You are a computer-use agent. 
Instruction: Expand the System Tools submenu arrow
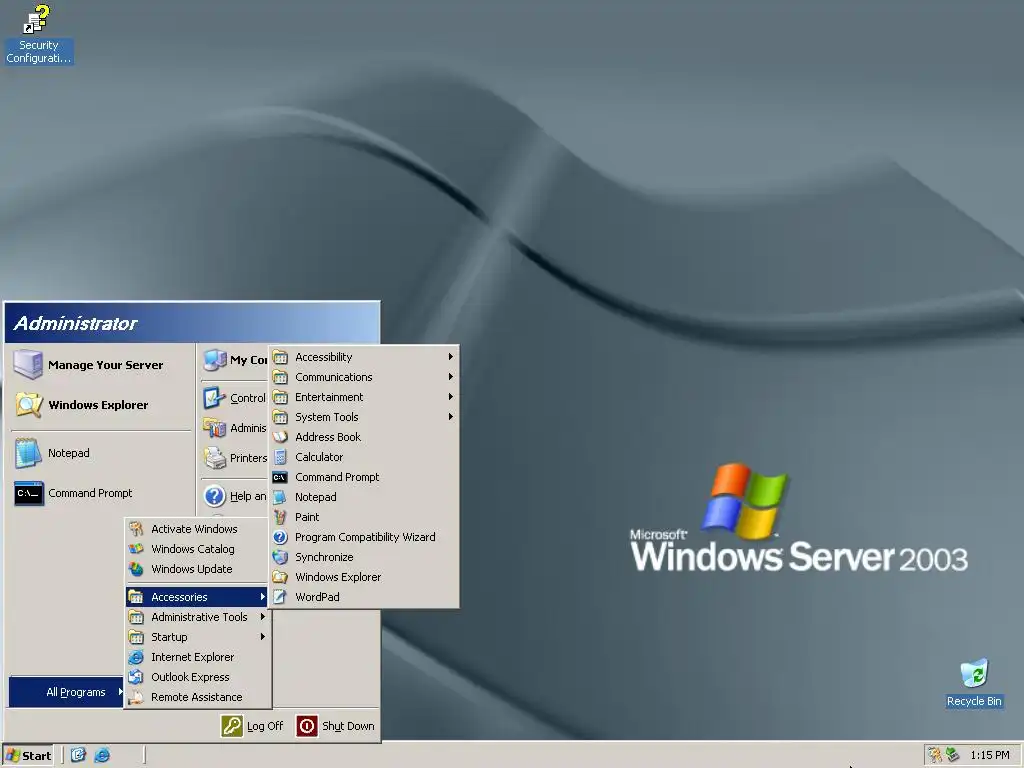(x=451, y=417)
